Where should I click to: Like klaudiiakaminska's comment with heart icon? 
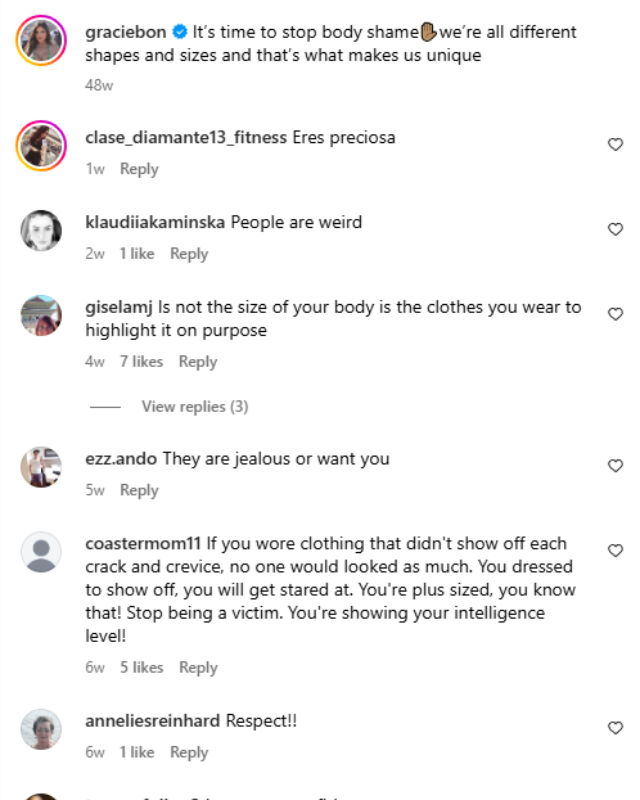[x=616, y=229]
